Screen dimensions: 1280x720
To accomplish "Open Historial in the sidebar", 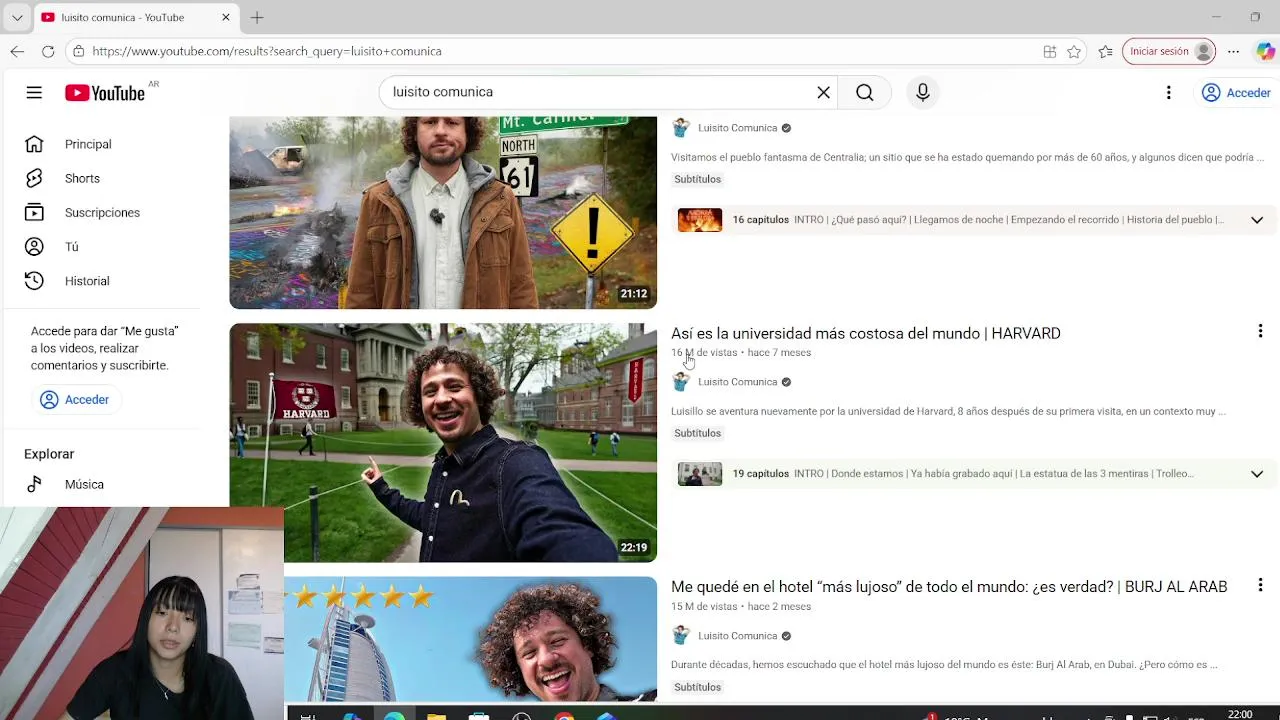I will [87, 281].
